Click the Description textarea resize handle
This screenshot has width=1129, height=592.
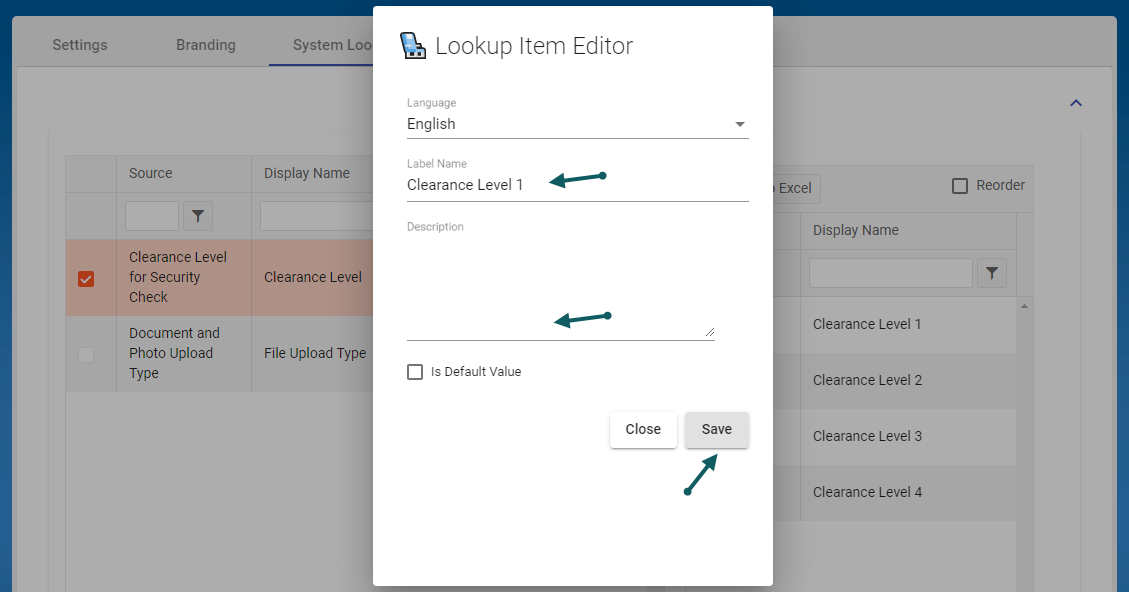pyautogui.click(x=710, y=331)
